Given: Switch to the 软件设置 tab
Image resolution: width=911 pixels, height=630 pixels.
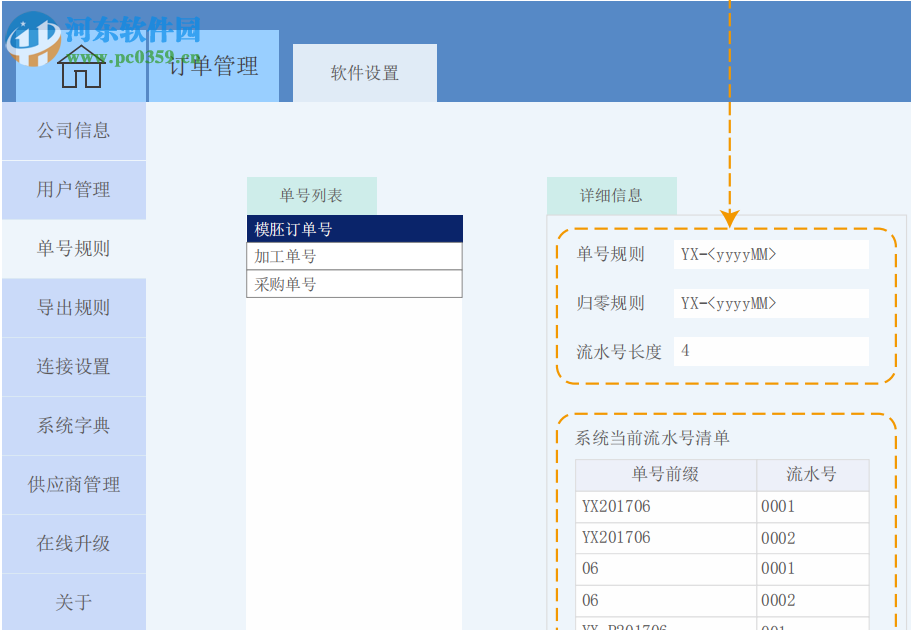Looking at the screenshot, I should [x=364, y=72].
